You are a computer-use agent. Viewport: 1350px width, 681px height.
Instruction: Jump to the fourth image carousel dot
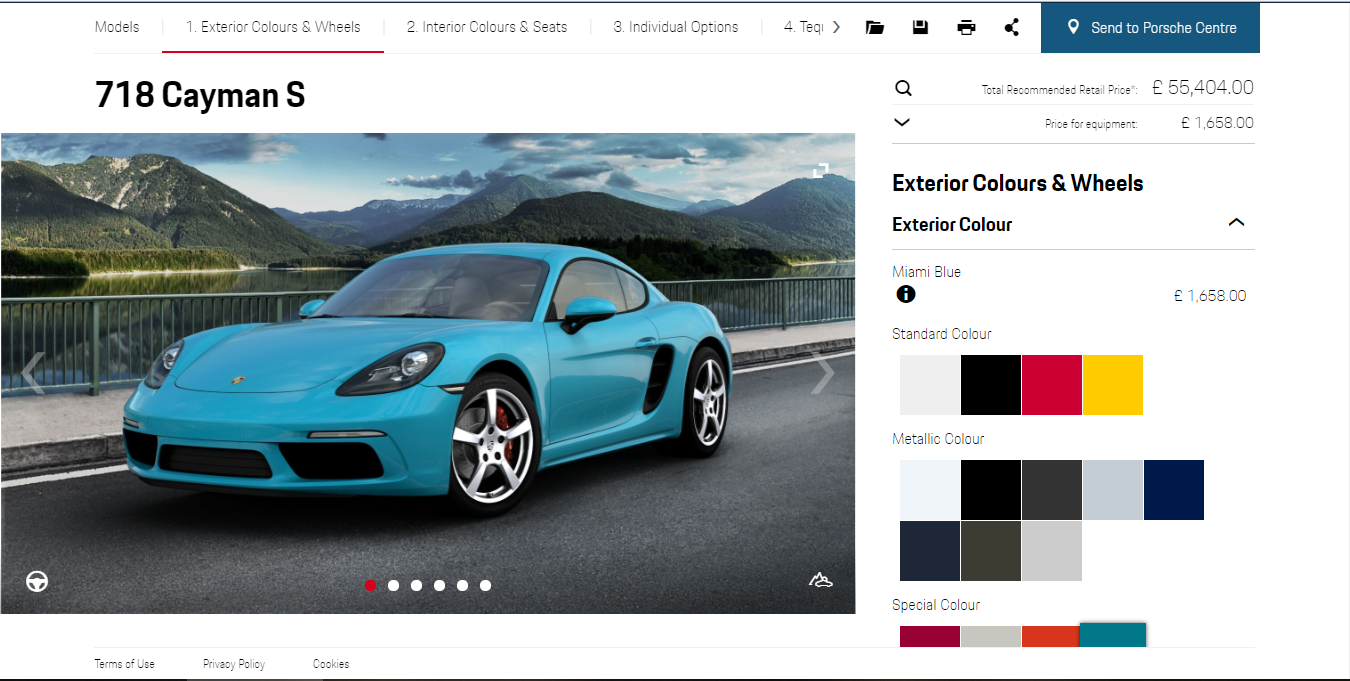(x=440, y=586)
